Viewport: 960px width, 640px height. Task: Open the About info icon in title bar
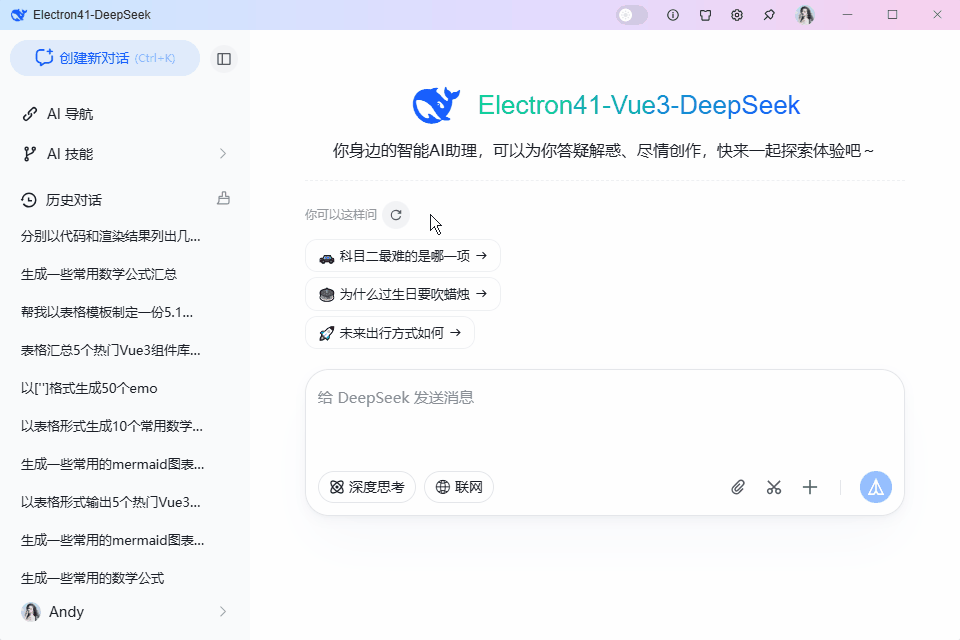pos(673,15)
